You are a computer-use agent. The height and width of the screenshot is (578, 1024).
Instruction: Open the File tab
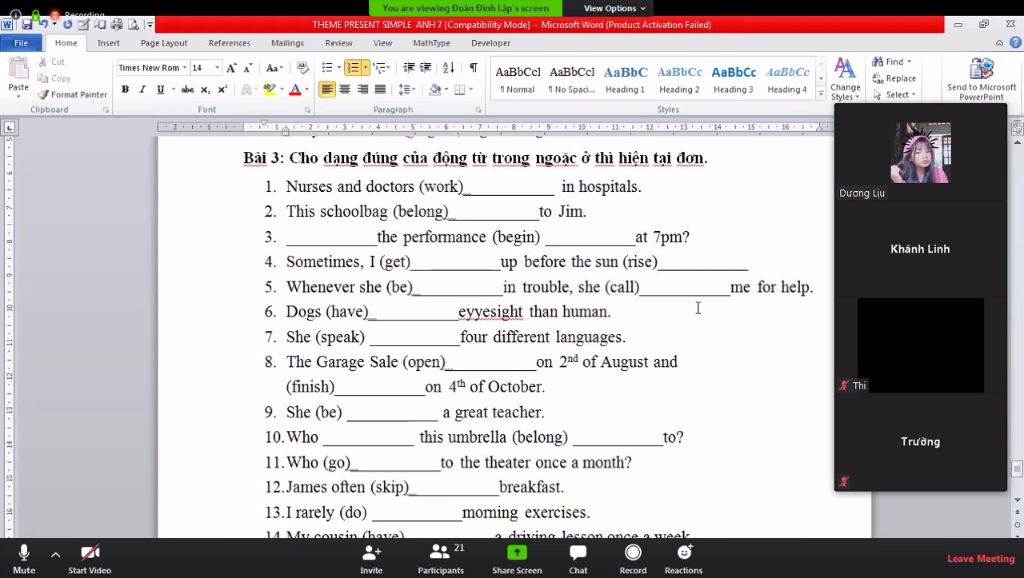[x=21, y=43]
